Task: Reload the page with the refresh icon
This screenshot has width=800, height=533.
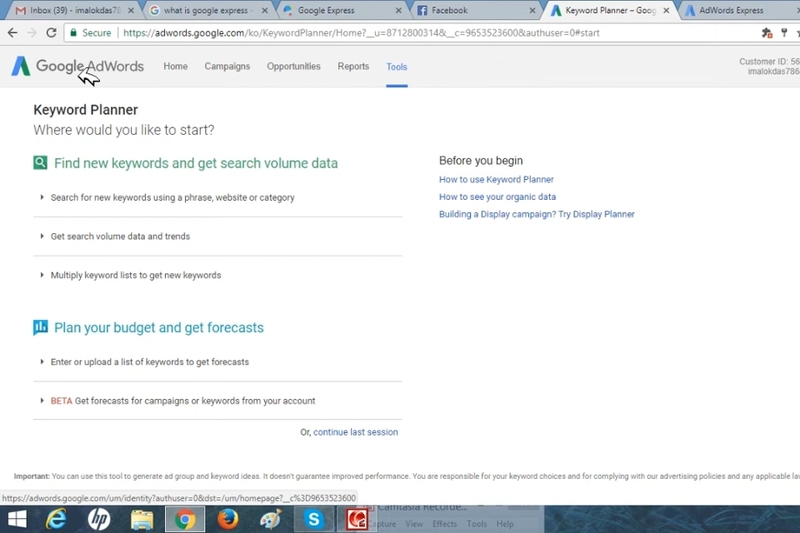Action: click(x=51, y=33)
